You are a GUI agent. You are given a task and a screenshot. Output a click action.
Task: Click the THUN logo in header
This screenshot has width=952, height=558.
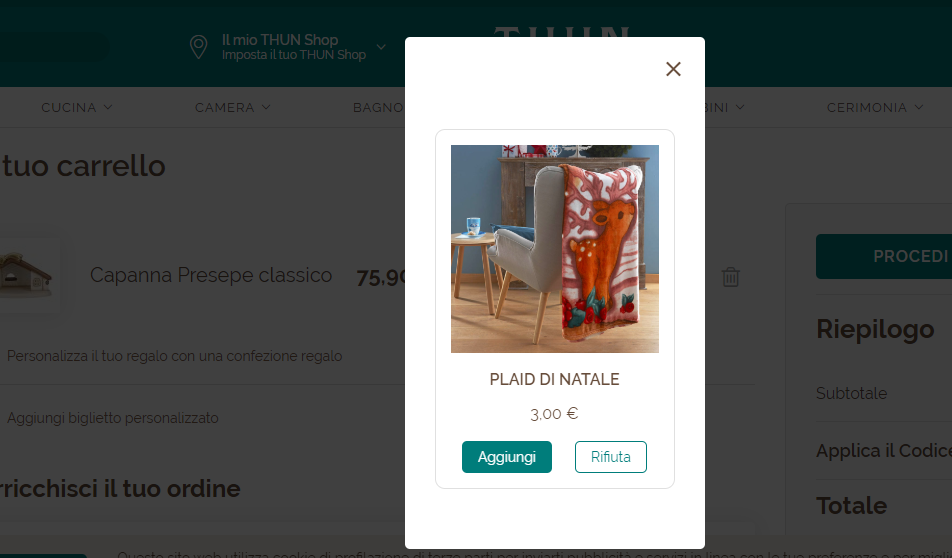[x=562, y=32]
